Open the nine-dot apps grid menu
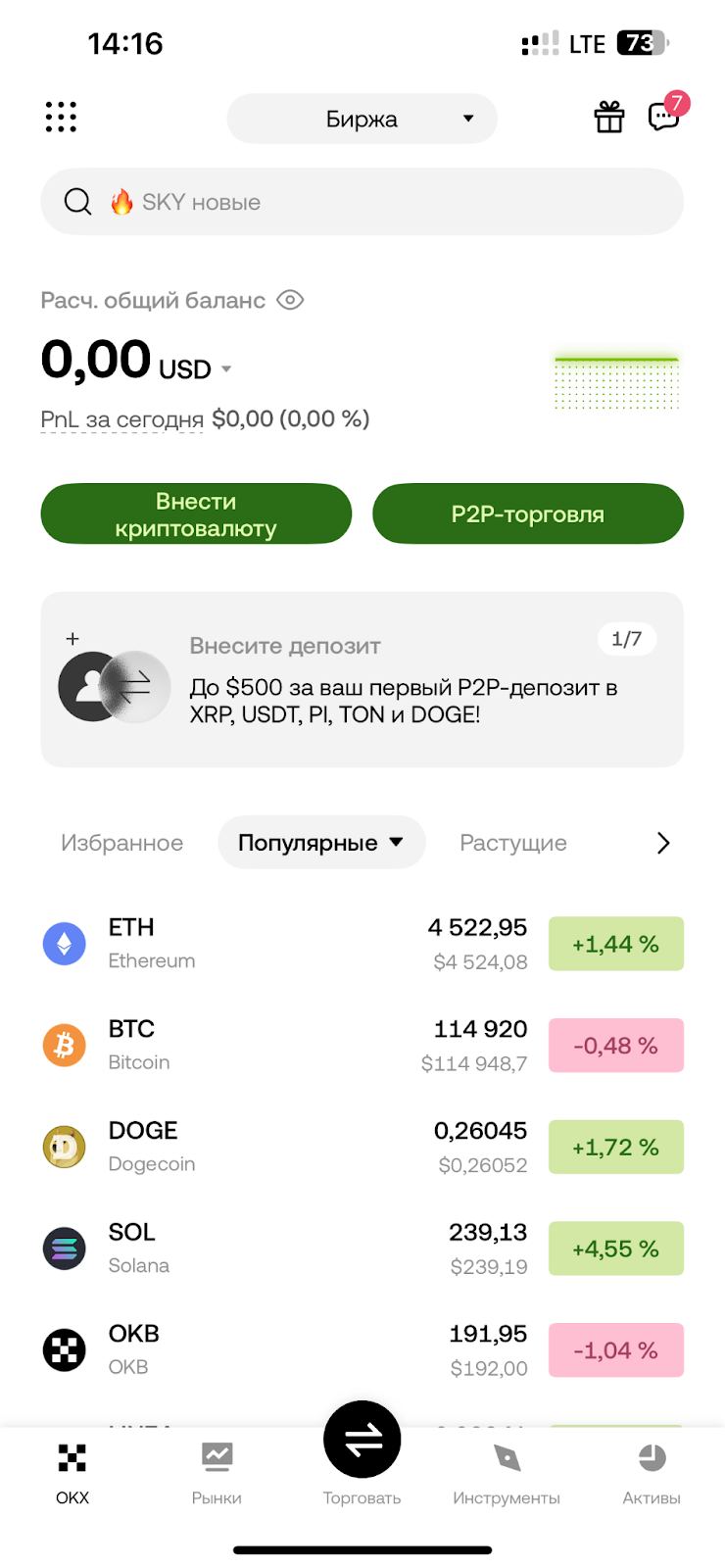Screen dimensions: 725x1568 pos(61,118)
